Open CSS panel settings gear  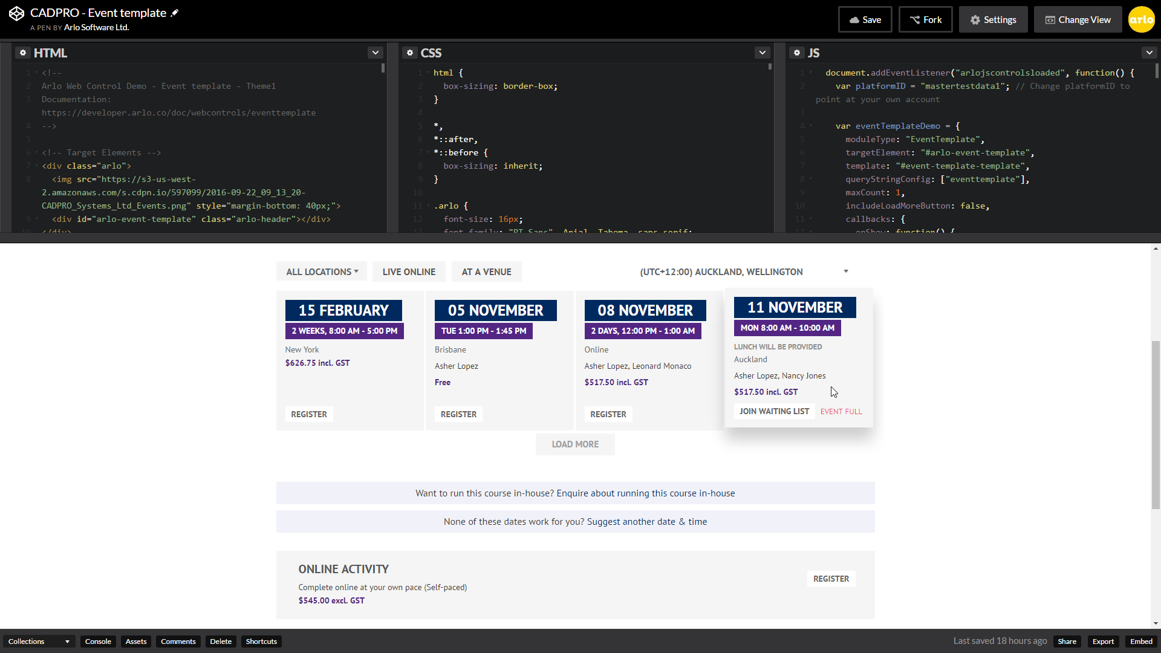[410, 53]
